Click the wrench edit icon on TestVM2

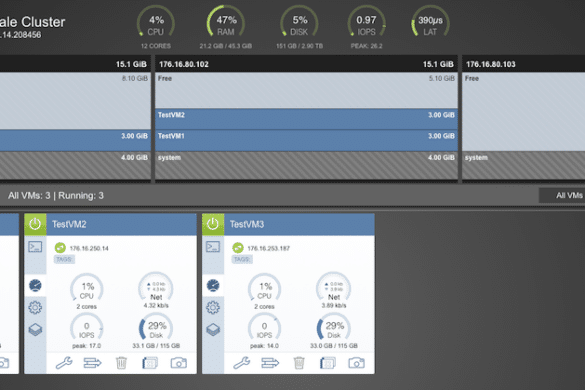pyautogui.click(x=64, y=363)
